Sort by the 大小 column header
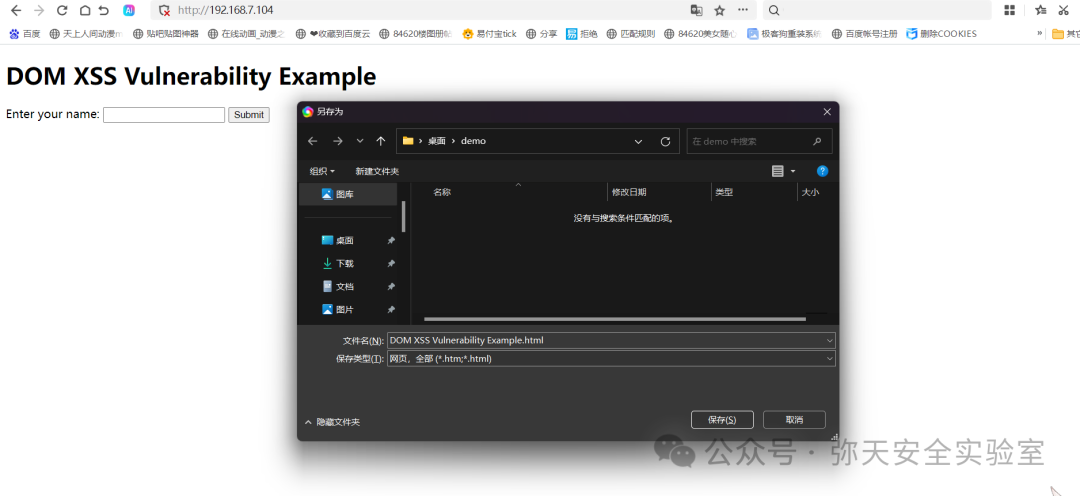 coord(811,193)
